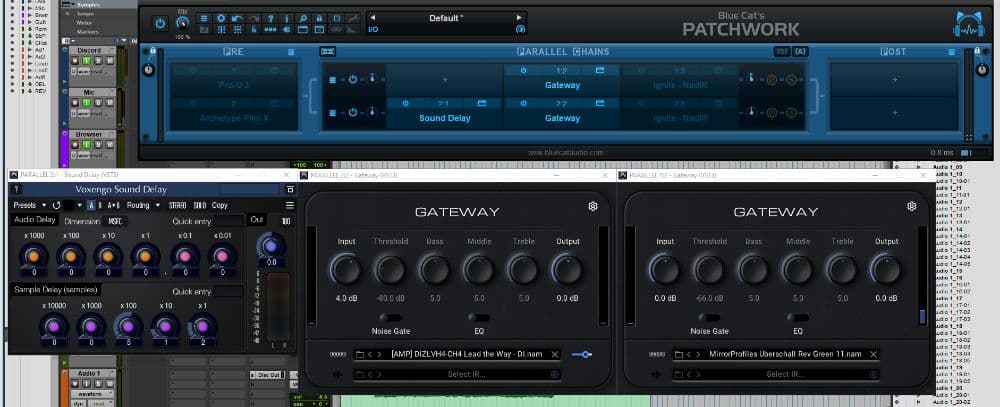Image resolution: width=1000 pixels, height=407 pixels.
Task: Toggle EQ in the MirrorProfiles Gateway window
Action: (797, 317)
